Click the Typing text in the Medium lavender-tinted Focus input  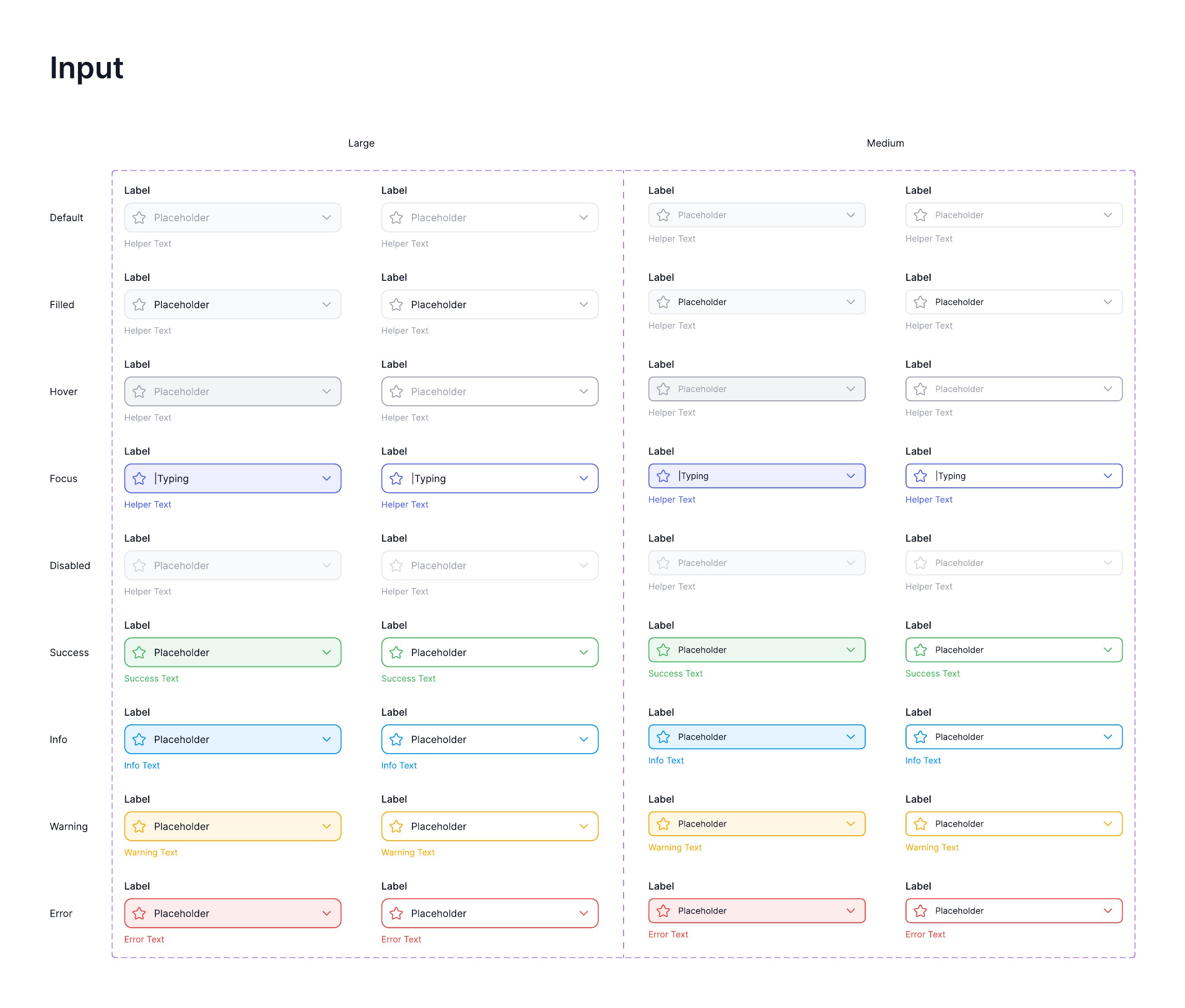click(x=694, y=476)
